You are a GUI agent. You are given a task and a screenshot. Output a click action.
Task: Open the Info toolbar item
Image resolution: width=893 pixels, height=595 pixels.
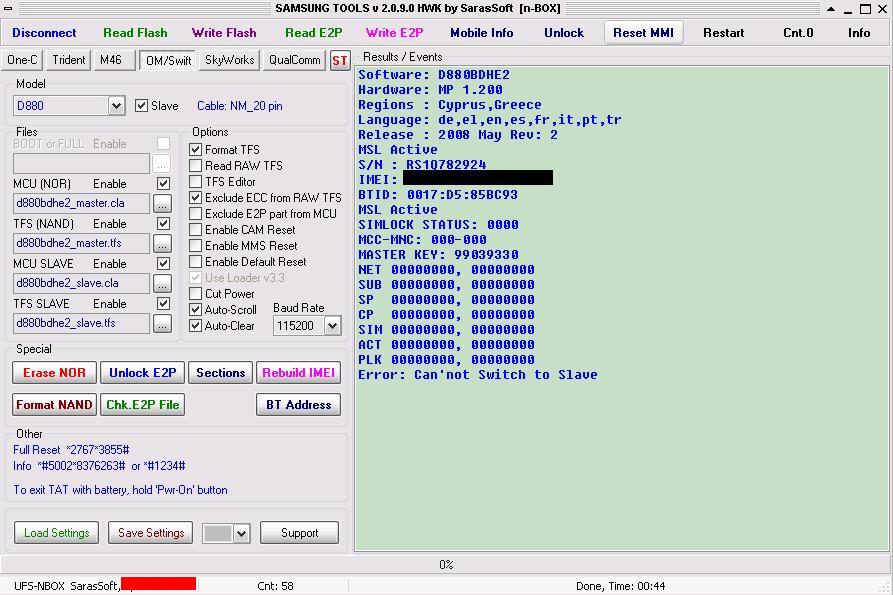859,33
